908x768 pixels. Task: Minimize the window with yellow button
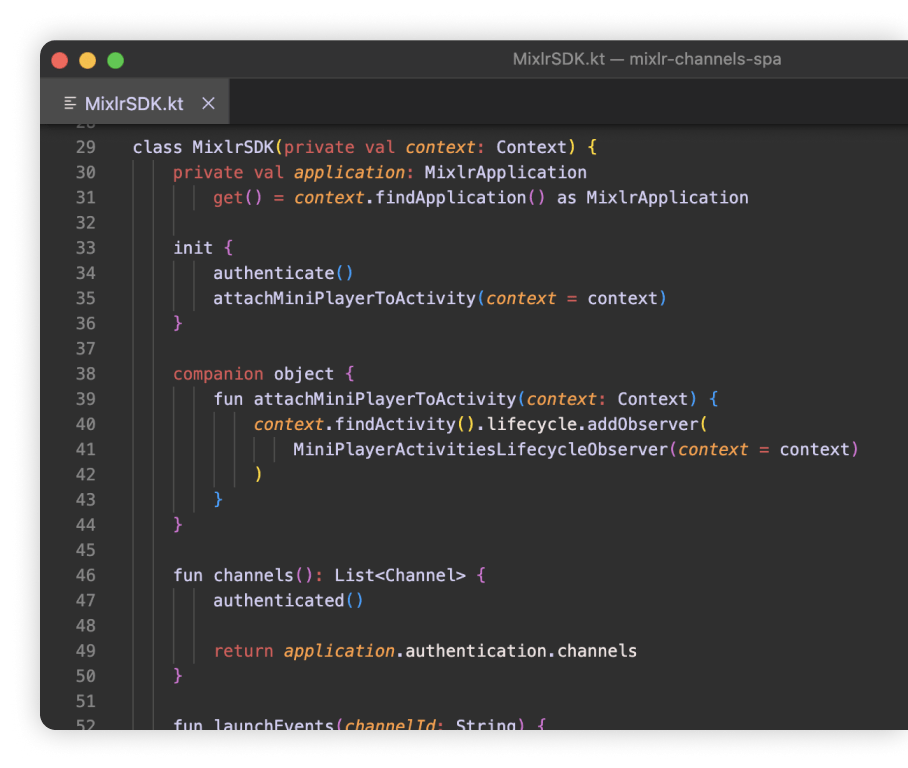(x=88, y=60)
